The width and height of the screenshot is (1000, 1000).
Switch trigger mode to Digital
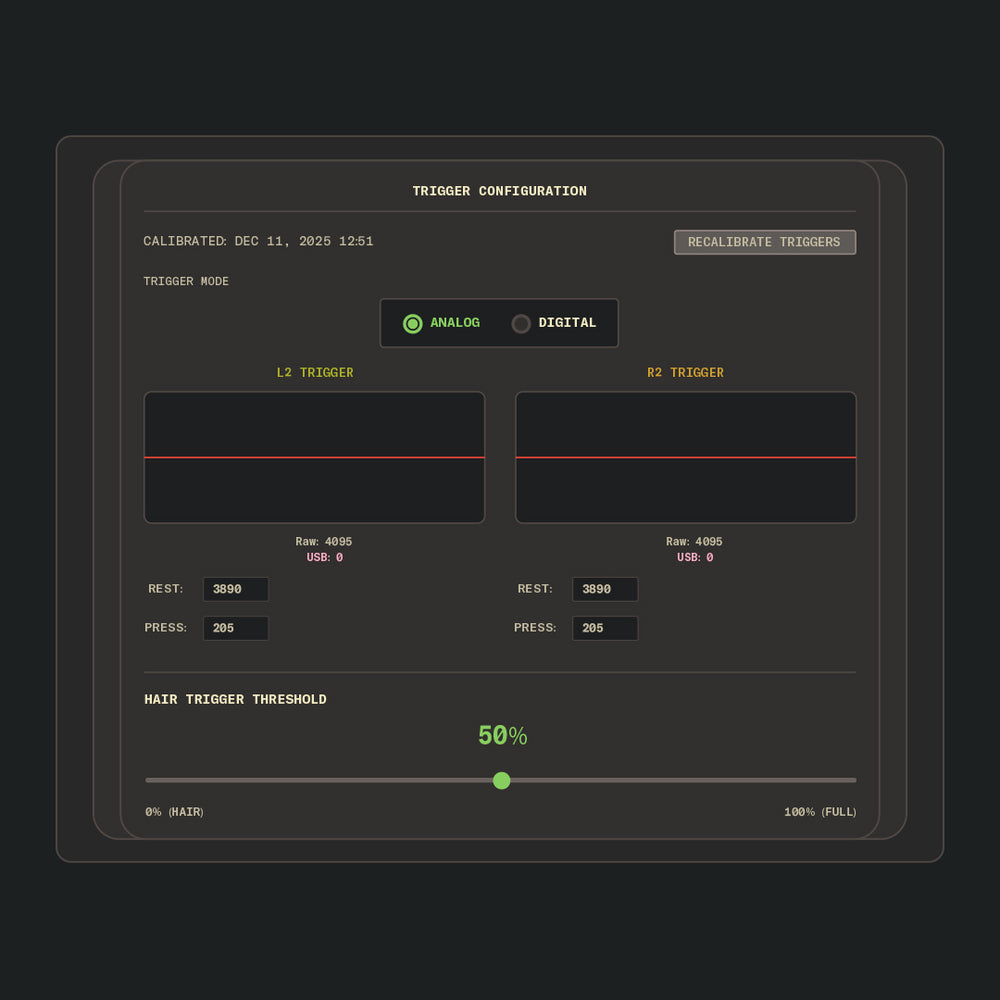[554, 323]
